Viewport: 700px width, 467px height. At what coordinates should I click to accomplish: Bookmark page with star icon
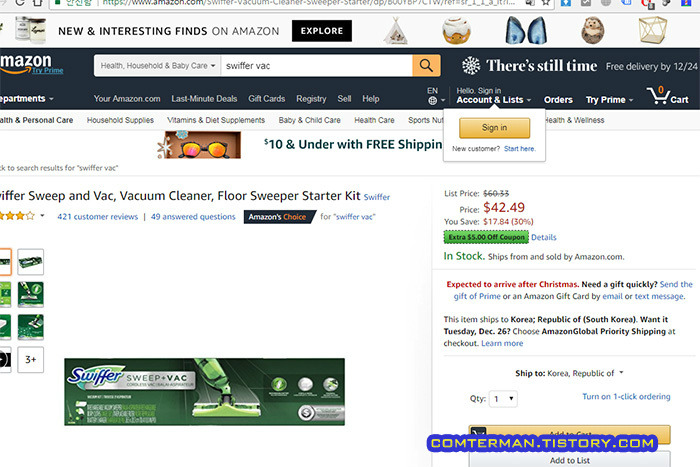546,3
